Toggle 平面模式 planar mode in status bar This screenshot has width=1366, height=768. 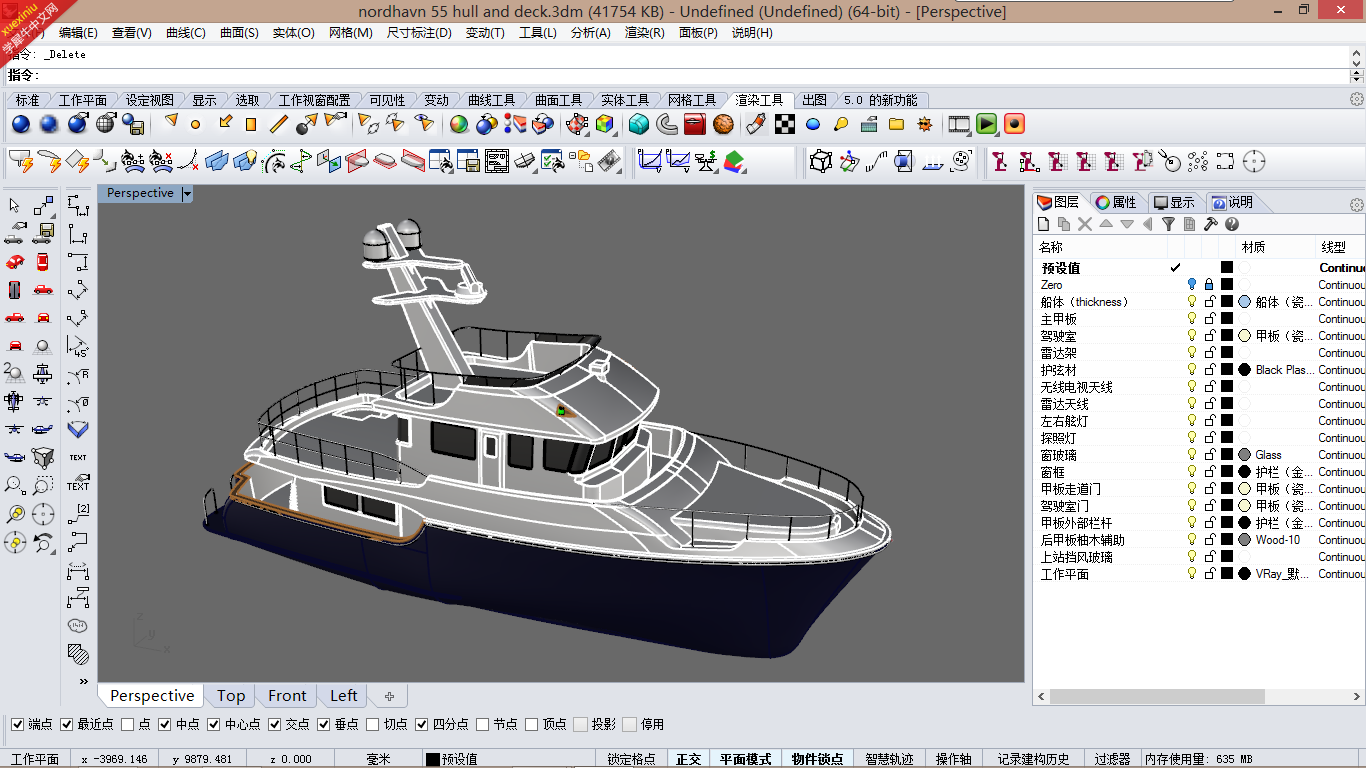pyautogui.click(x=745, y=759)
